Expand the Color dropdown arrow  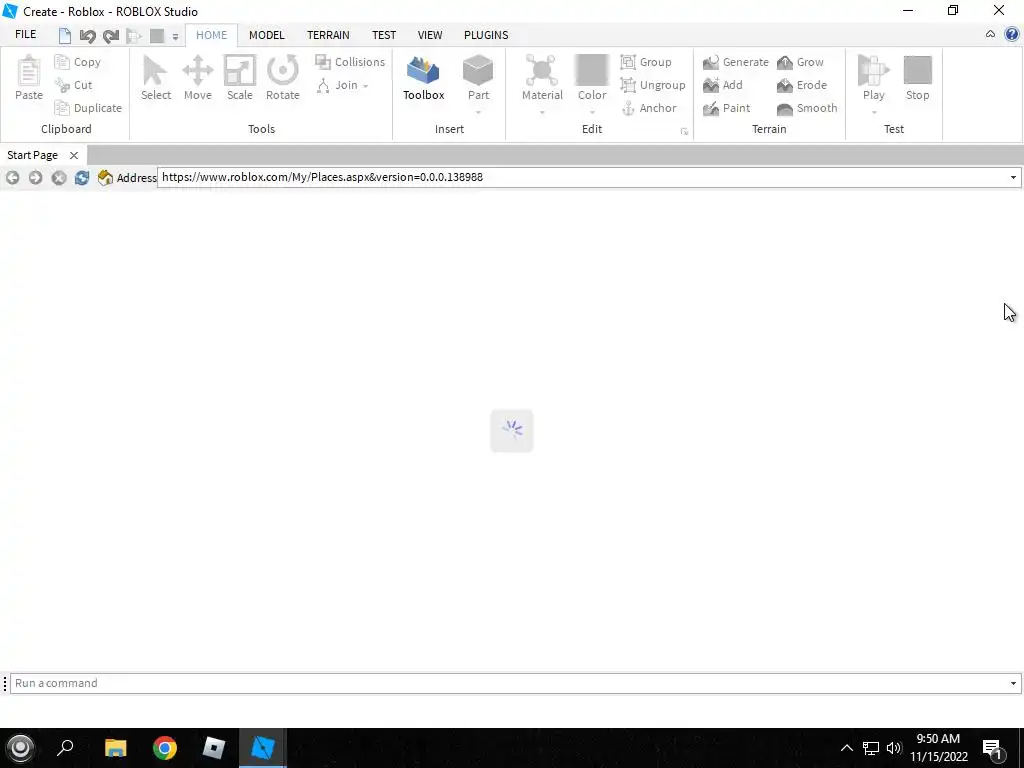pyautogui.click(x=592, y=112)
